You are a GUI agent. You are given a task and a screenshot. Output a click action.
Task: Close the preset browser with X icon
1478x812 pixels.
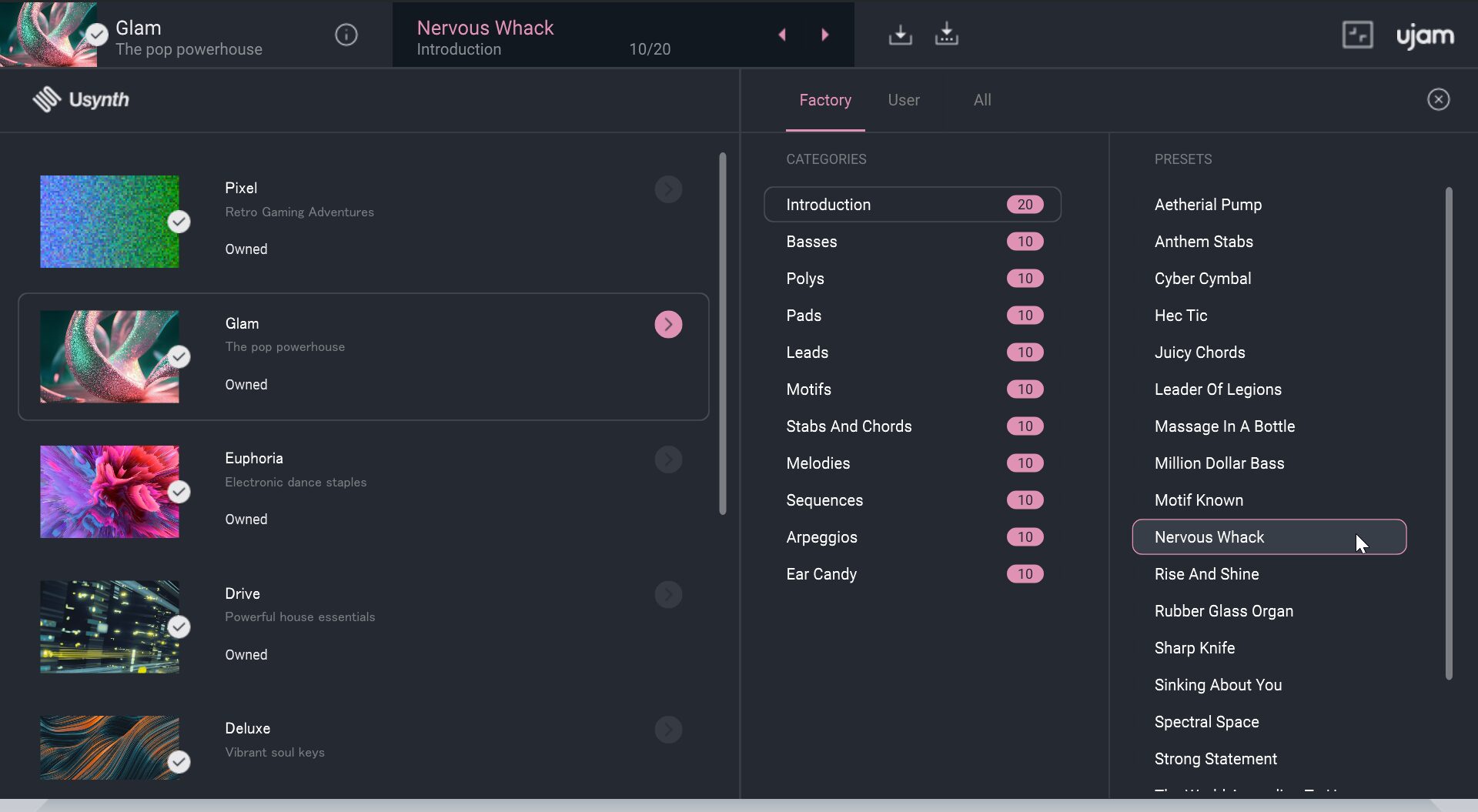click(x=1438, y=99)
